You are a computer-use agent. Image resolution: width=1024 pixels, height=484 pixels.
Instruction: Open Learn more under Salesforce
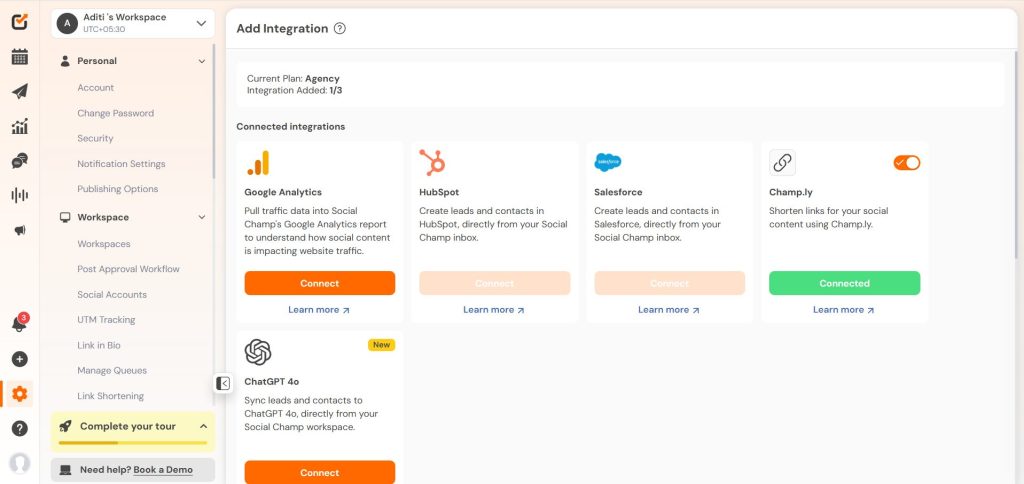(669, 310)
